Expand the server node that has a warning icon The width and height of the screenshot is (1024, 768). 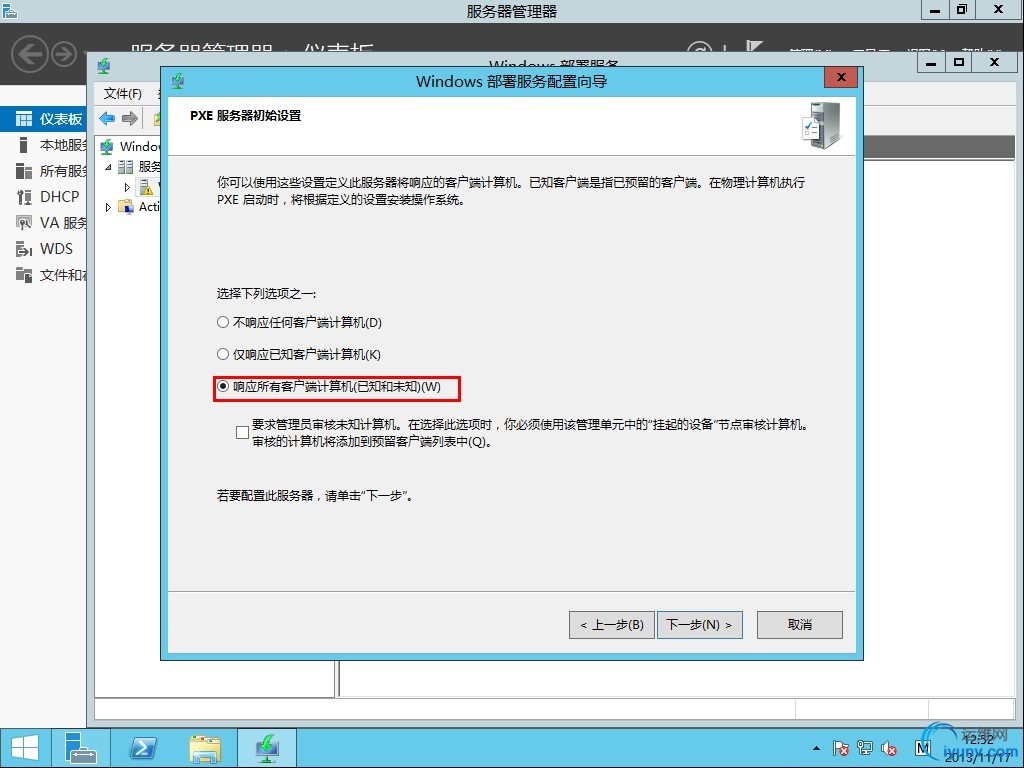pyautogui.click(x=127, y=187)
